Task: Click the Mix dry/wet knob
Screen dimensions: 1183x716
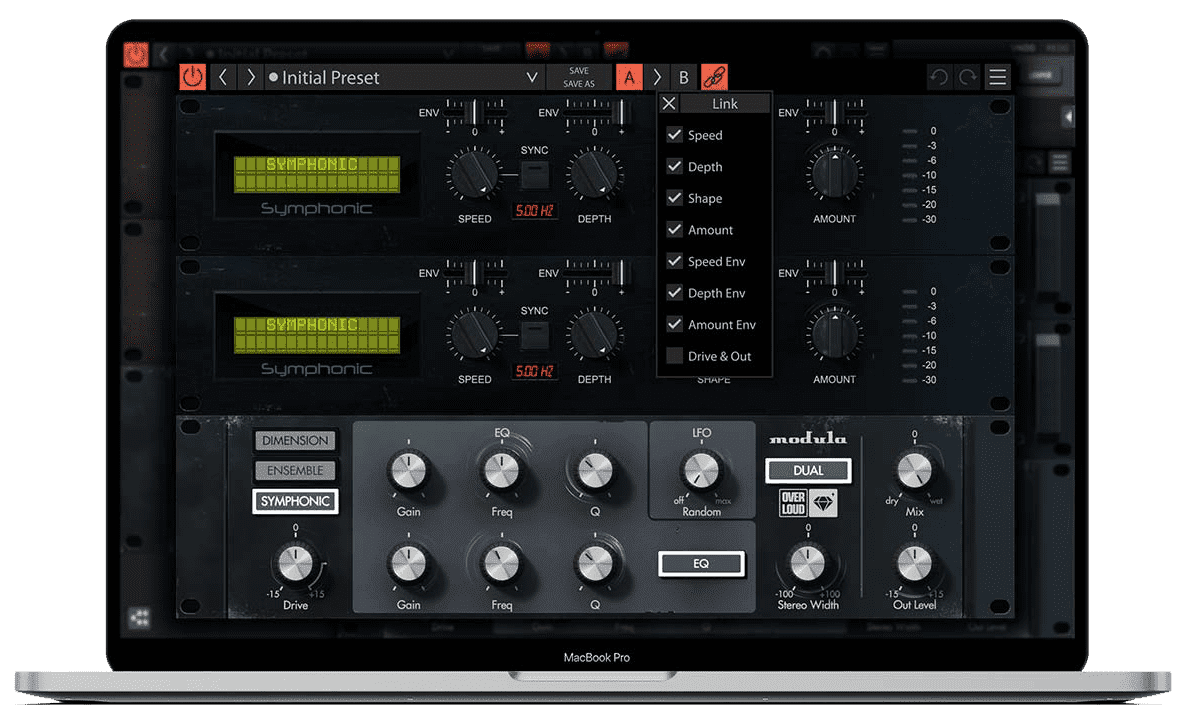Action: [x=914, y=470]
